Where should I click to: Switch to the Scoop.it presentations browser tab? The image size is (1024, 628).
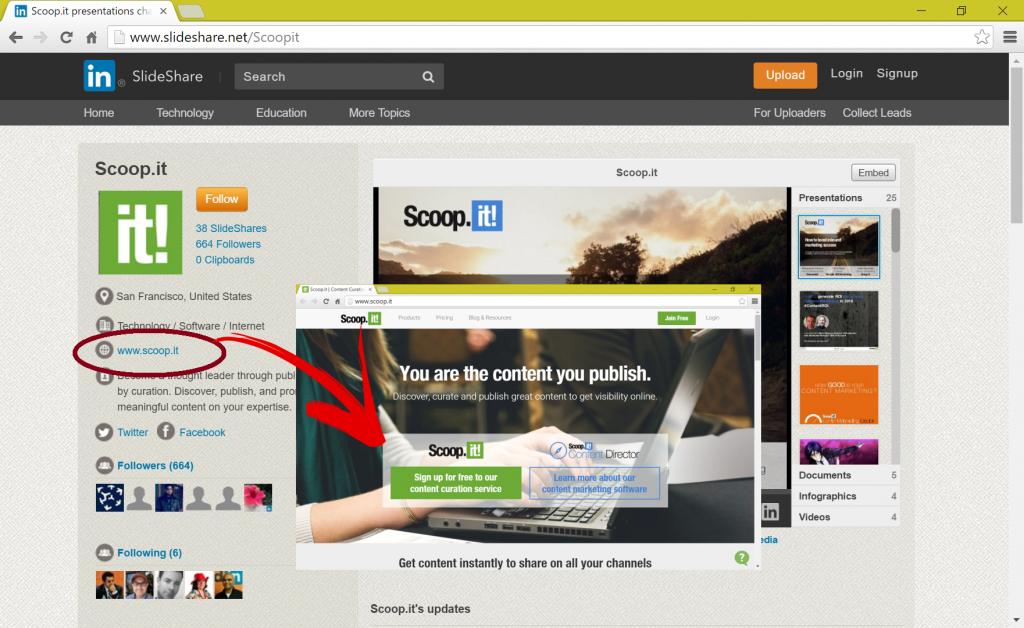coord(90,11)
